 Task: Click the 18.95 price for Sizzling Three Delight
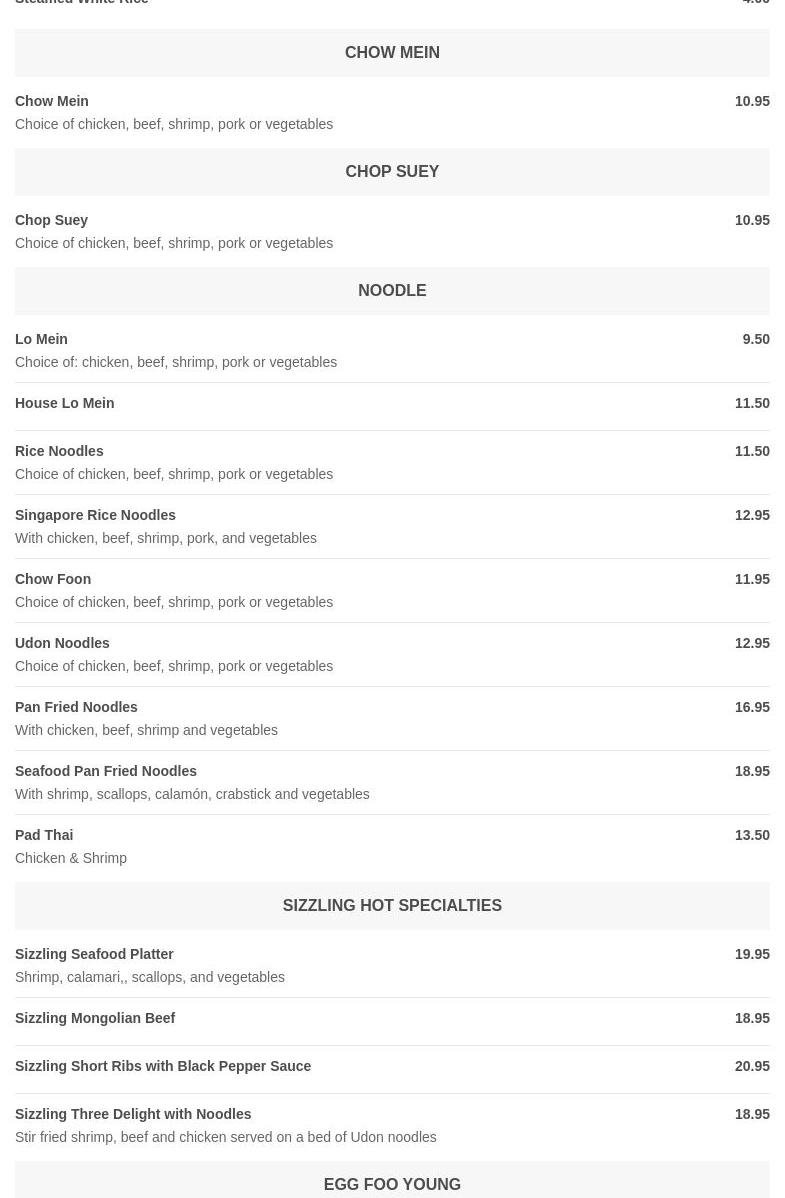pos(752,1114)
